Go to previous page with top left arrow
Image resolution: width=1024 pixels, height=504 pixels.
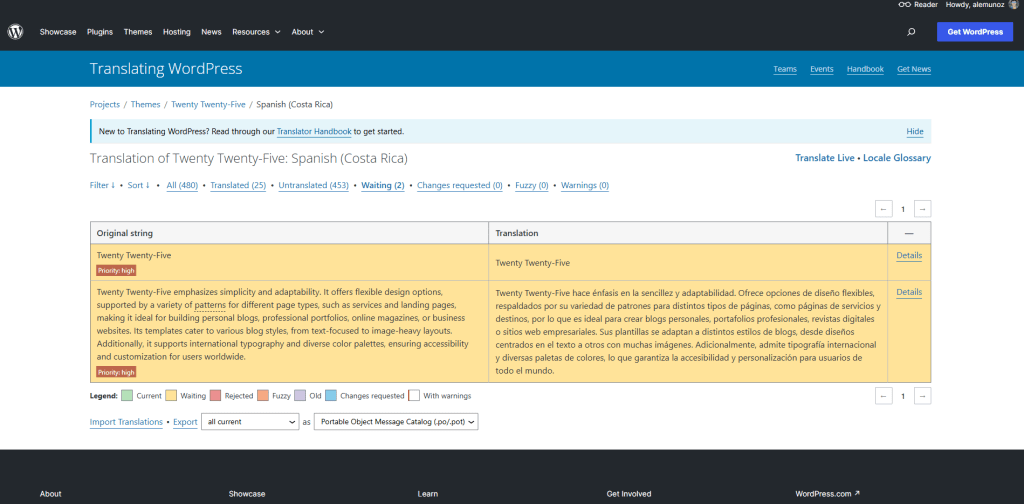coord(884,209)
